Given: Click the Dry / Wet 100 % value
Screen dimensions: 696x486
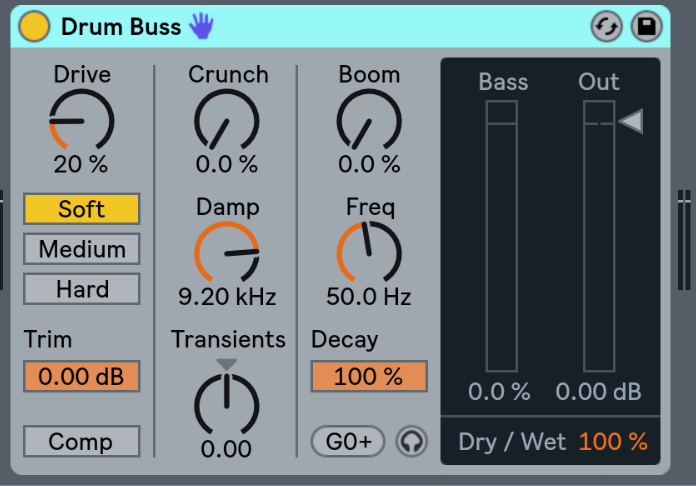Looking at the screenshot, I should click(613, 442).
